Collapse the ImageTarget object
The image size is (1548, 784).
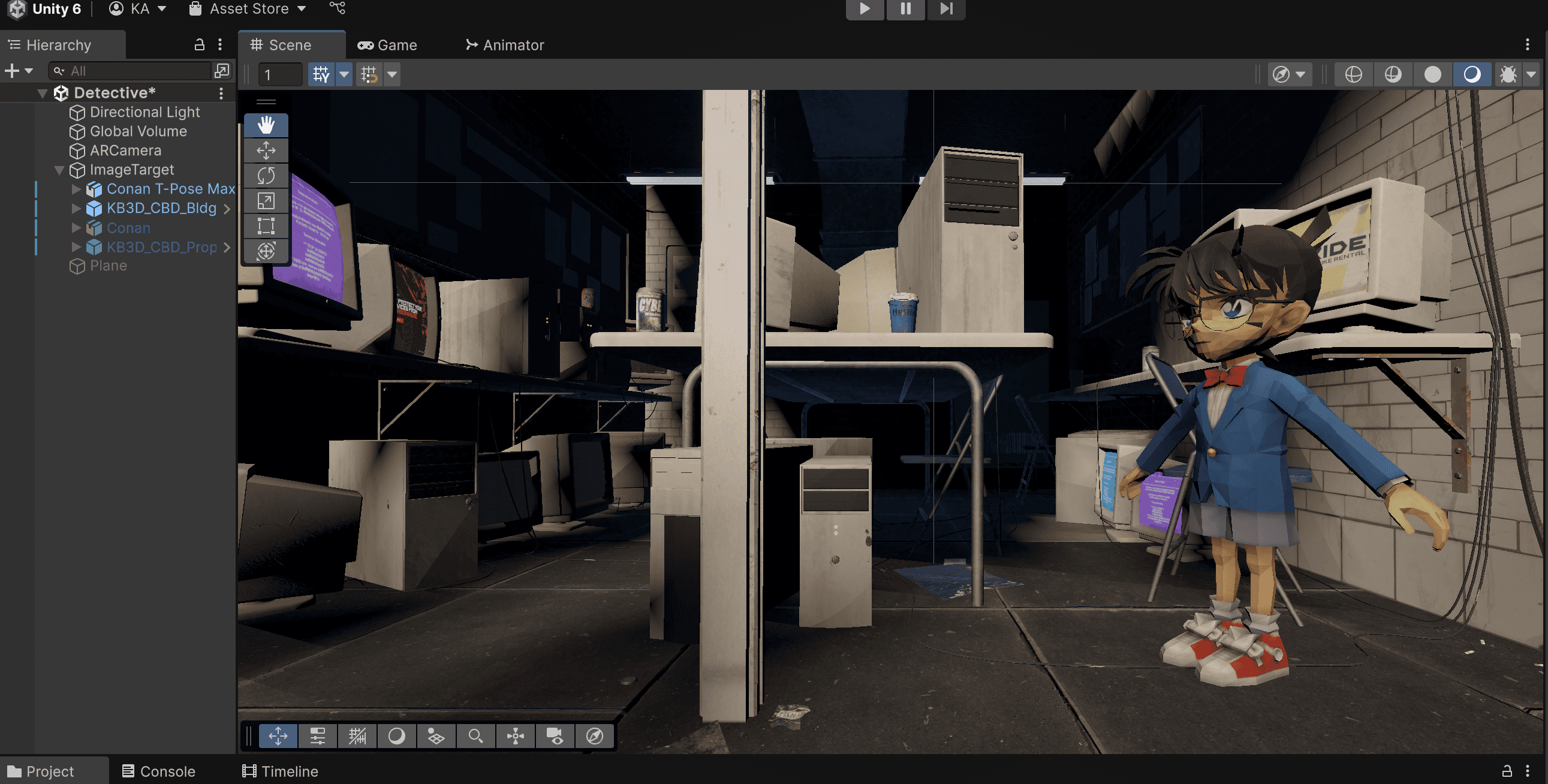(59, 170)
